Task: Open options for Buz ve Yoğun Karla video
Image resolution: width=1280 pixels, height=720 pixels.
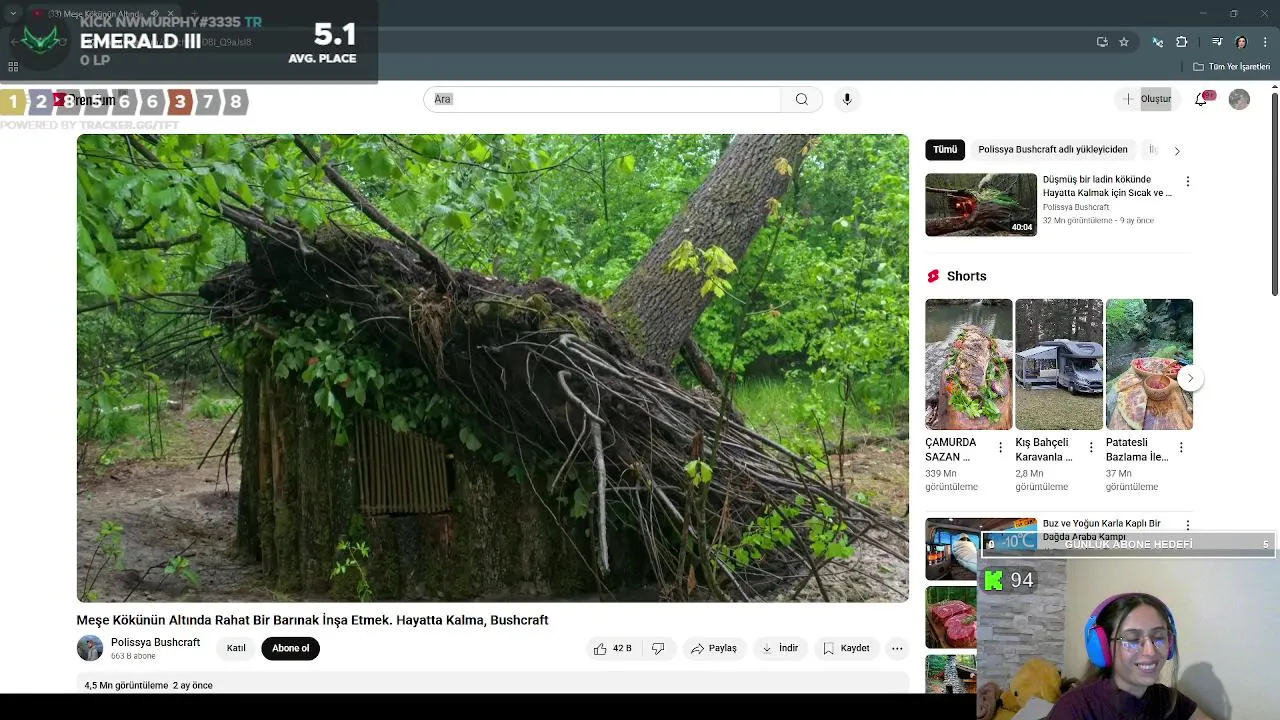Action: coord(1187,525)
